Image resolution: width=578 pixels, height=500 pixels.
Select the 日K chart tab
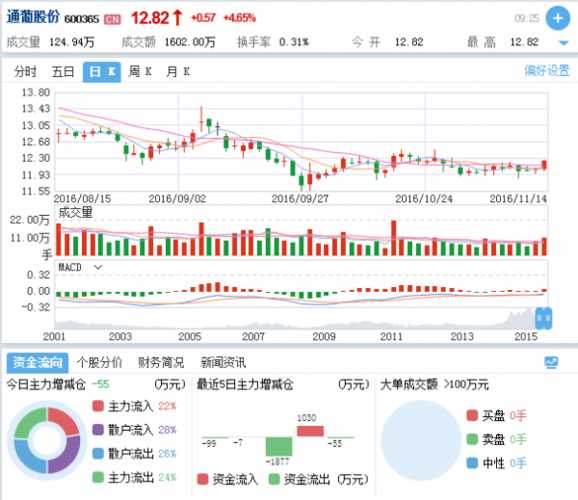click(102, 72)
